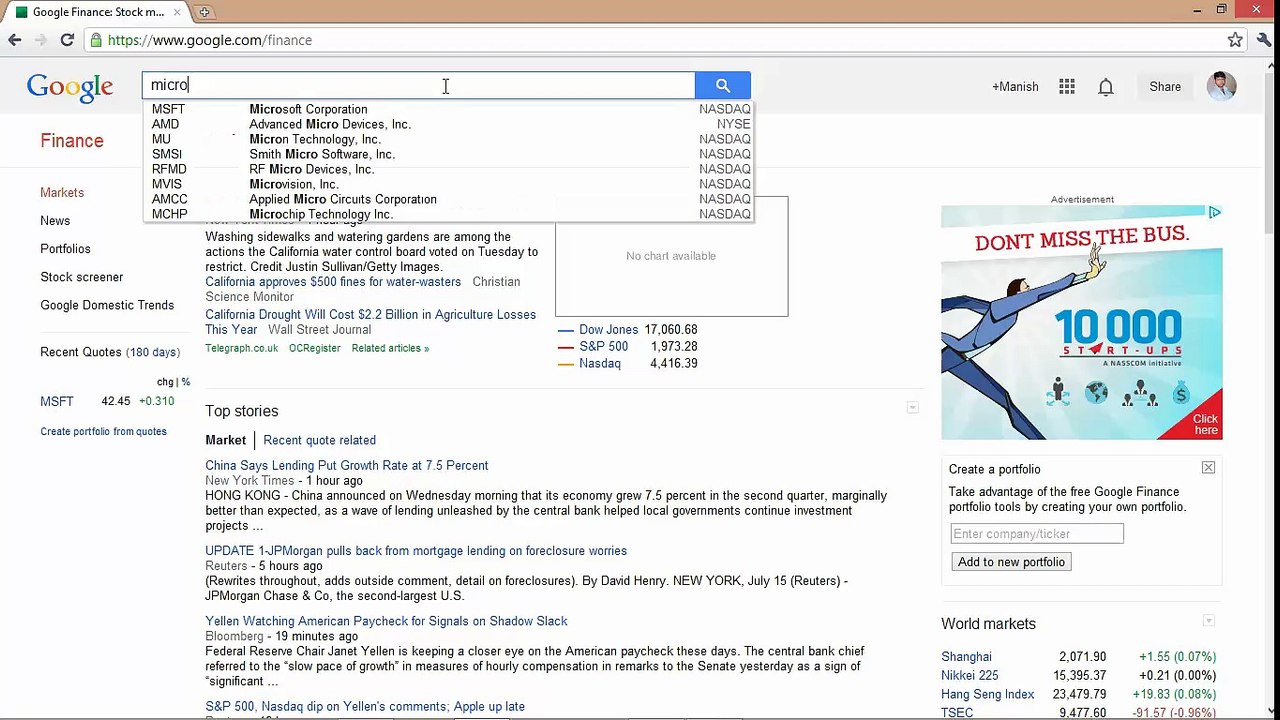Viewport: 1280px width, 720px height.
Task: Open a new browser tab
Action: point(204,12)
